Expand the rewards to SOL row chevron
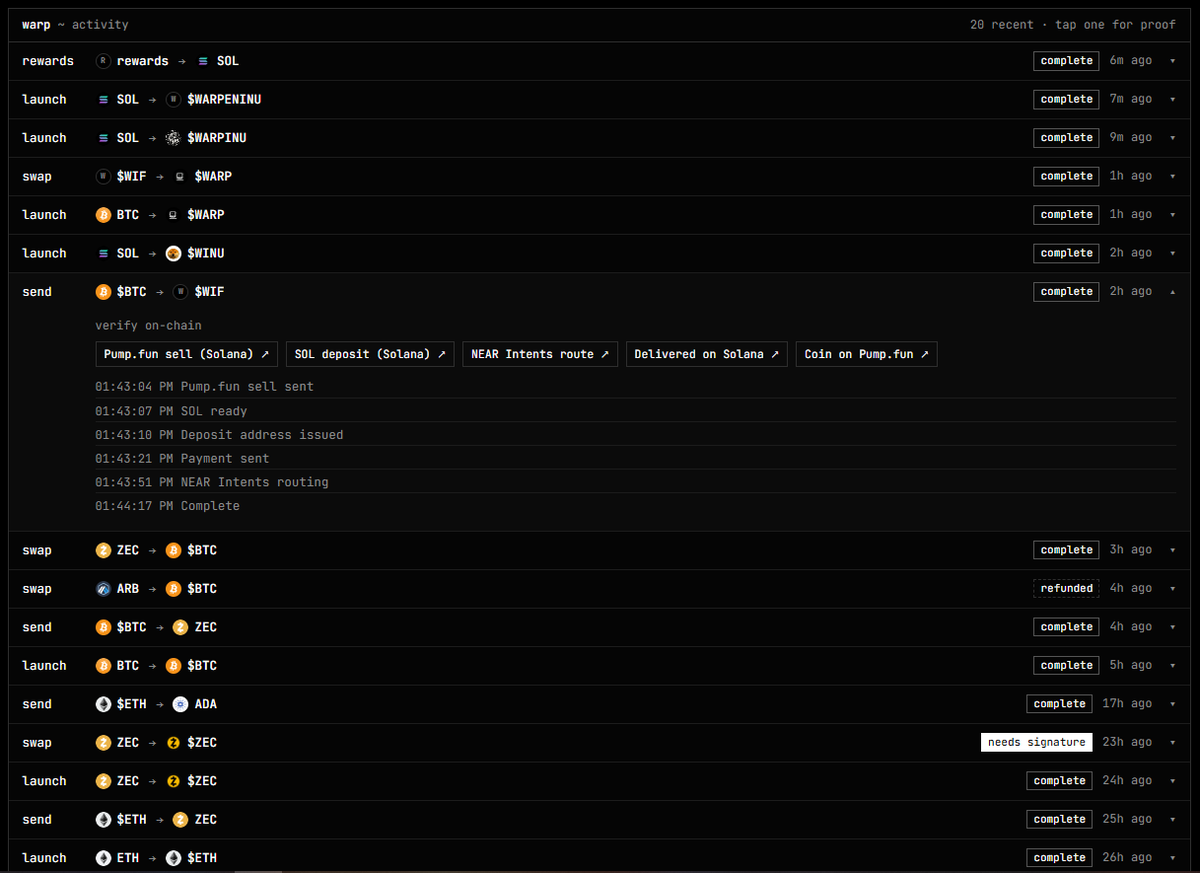The width and height of the screenshot is (1200, 873). pyautogui.click(x=1173, y=61)
